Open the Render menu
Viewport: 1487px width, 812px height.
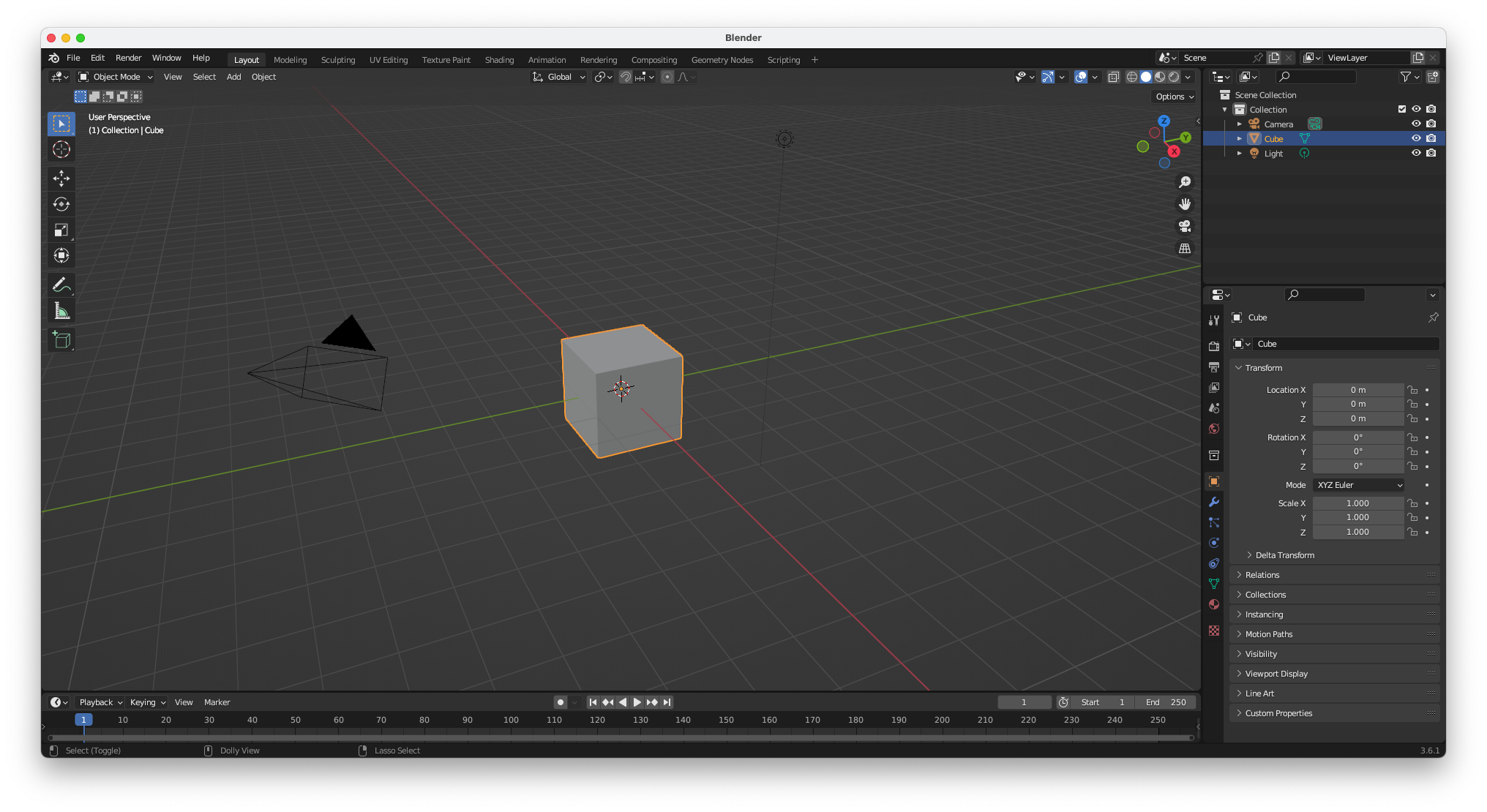128,58
